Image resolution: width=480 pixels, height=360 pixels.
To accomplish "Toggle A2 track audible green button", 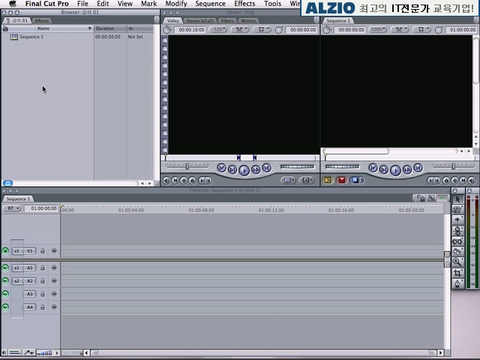I will point(5,281).
